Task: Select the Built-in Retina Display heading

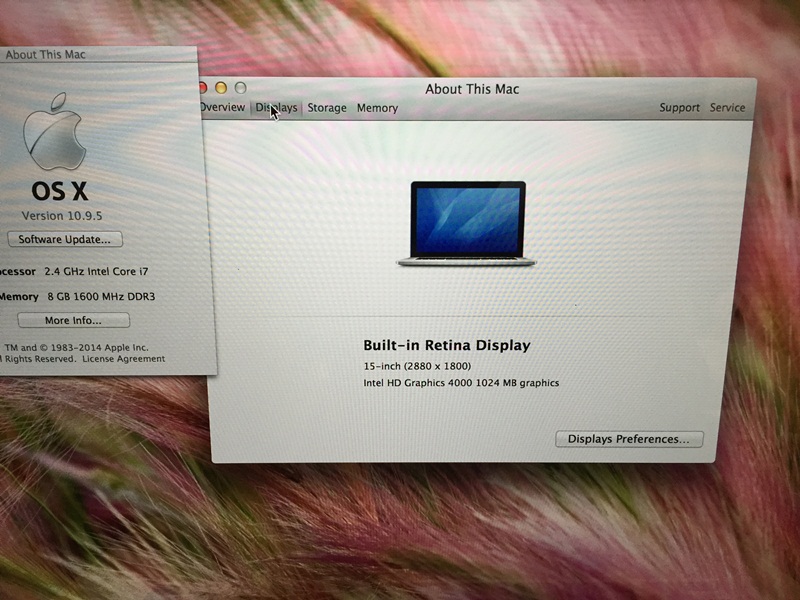Action: tap(447, 345)
